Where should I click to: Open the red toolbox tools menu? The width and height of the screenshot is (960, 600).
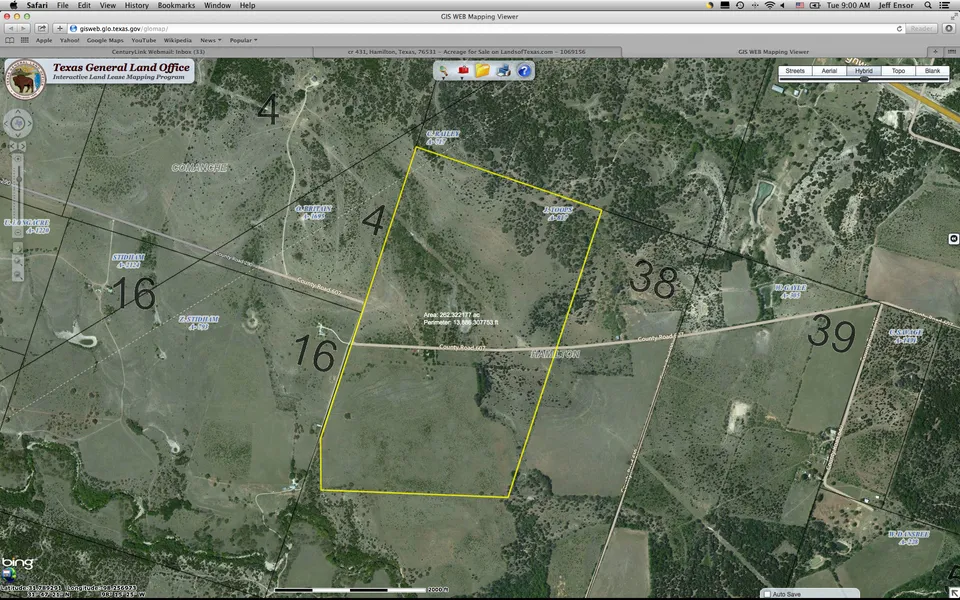(462, 70)
